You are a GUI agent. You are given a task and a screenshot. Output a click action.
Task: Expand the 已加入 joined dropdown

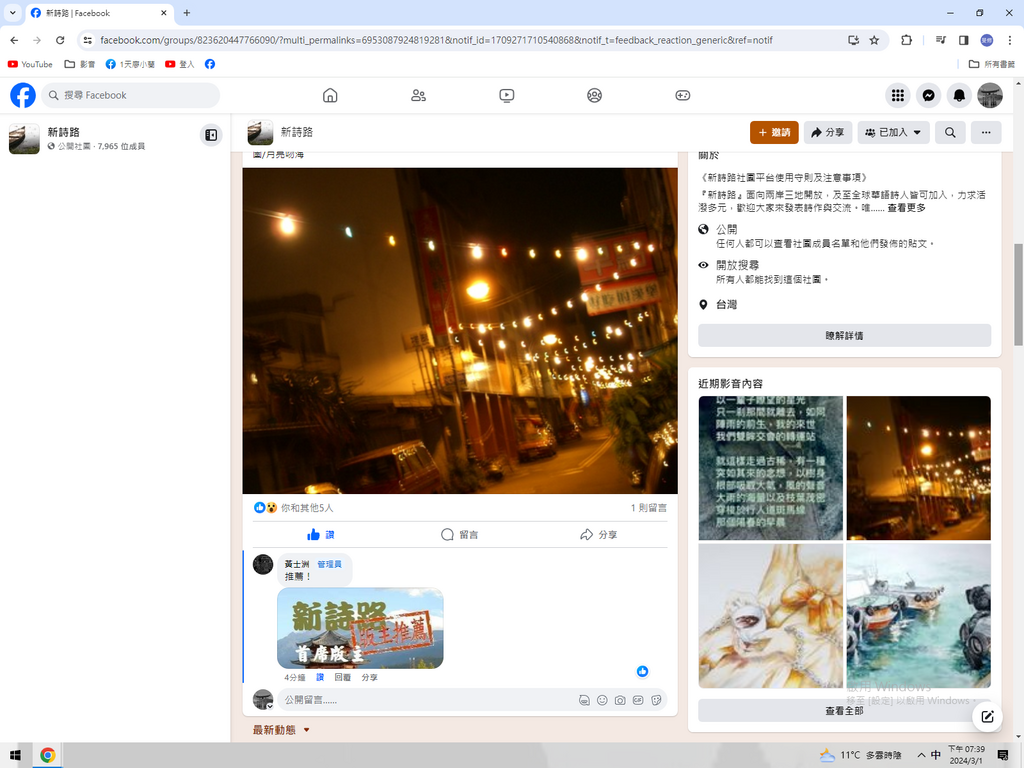point(893,132)
